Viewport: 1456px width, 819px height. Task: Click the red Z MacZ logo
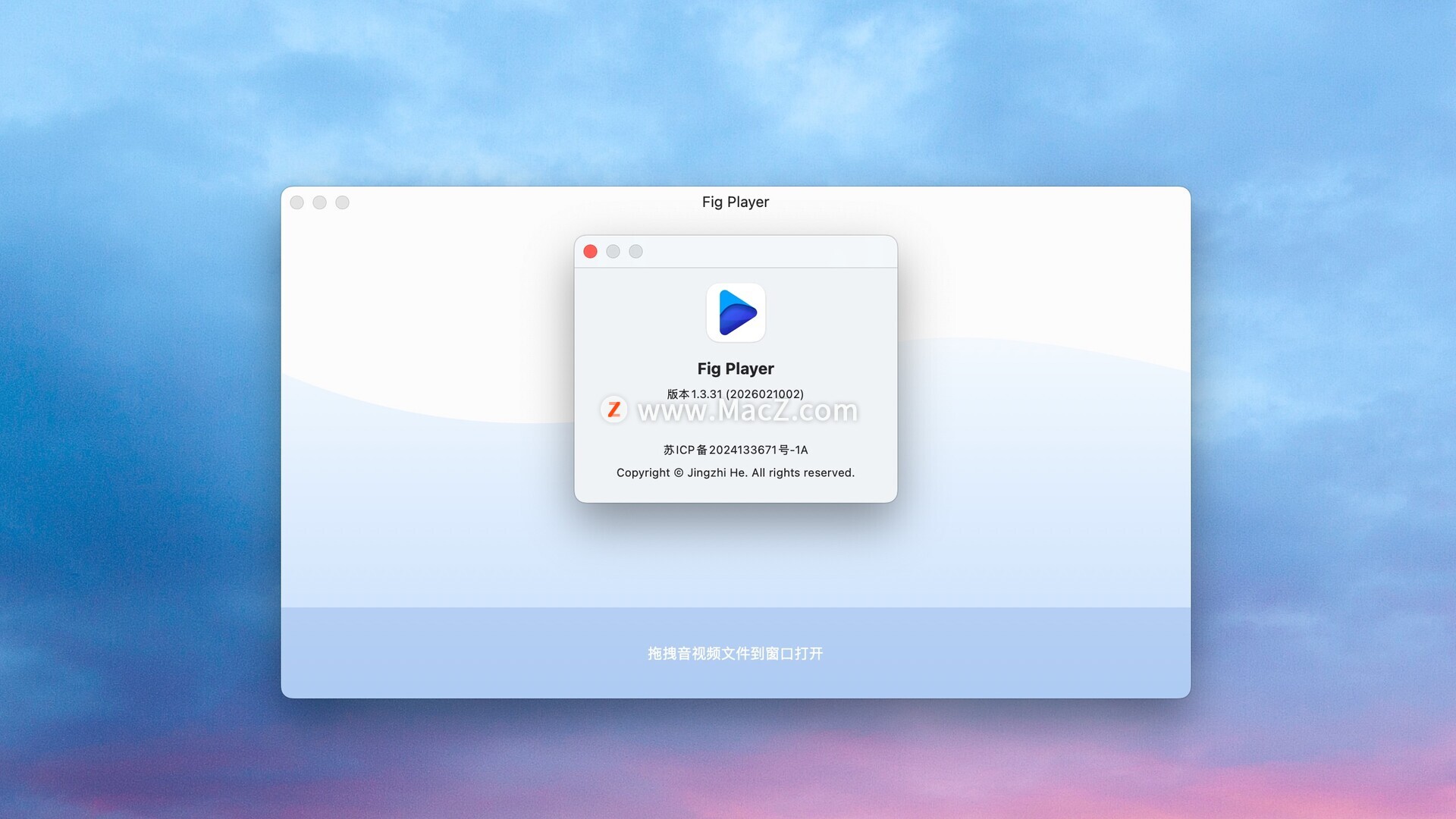click(613, 409)
